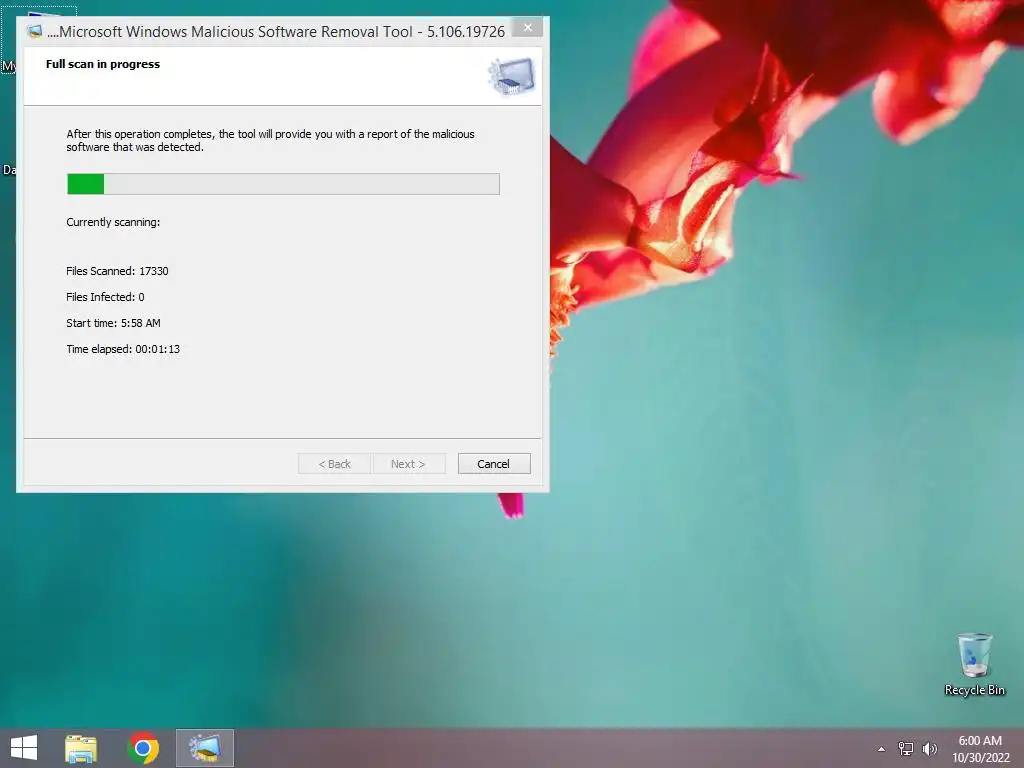Open the taskbar clock showing 6:00 AM
Image resolution: width=1024 pixels, height=768 pixels.
[x=980, y=749]
